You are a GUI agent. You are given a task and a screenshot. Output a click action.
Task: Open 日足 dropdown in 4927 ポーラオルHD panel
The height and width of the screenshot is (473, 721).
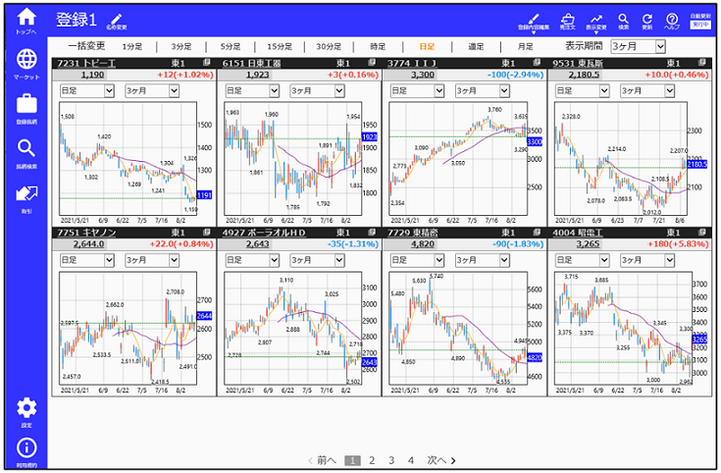tap(252, 260)
